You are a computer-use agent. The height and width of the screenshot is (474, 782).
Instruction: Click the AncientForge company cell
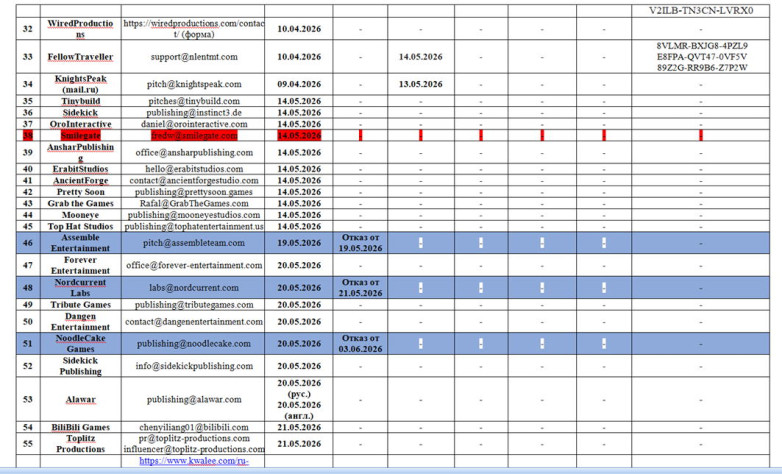80,181
